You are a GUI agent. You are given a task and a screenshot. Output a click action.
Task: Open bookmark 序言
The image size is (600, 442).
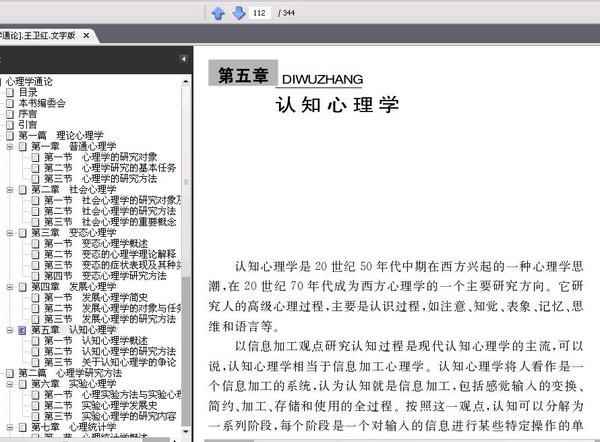(x=28, y=114)
